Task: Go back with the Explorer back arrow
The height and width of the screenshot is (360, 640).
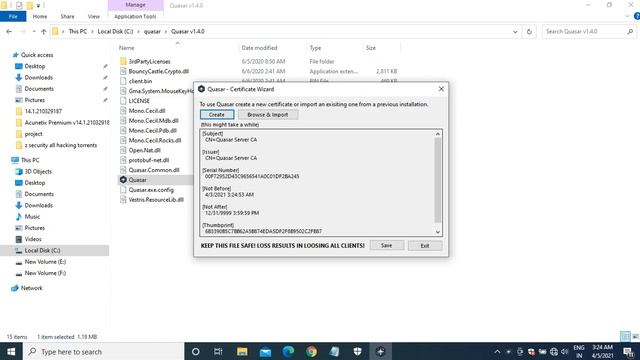Action: click(x=9, y=31)
